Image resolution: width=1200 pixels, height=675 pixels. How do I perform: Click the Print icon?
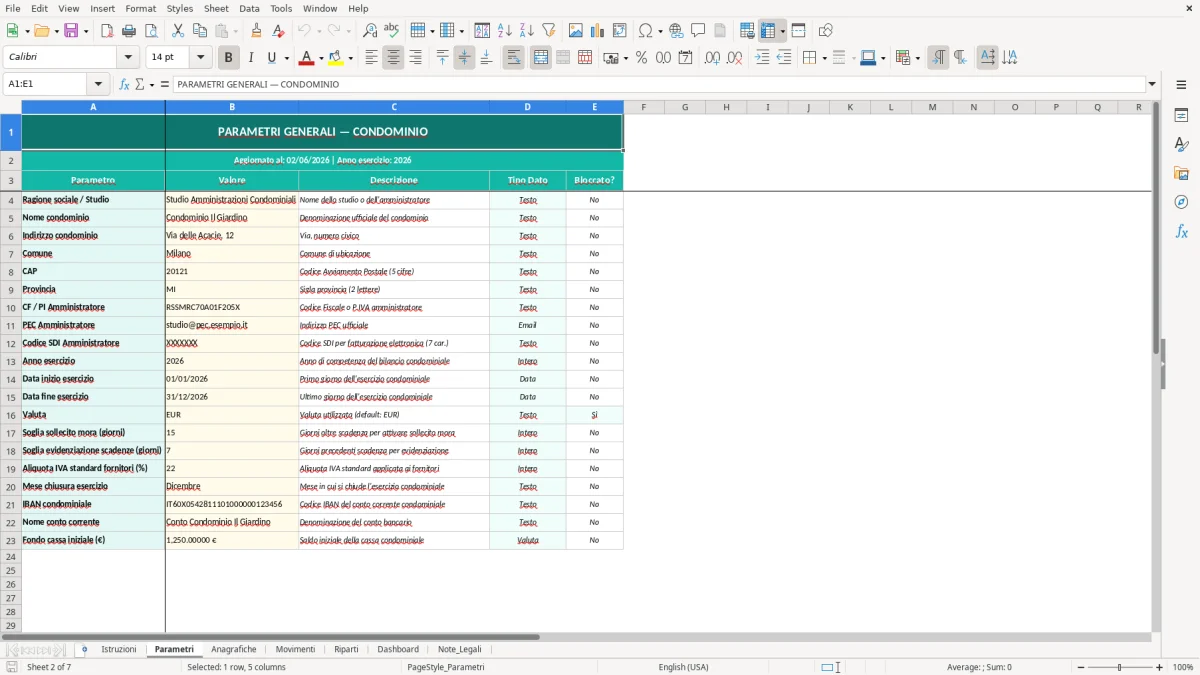pyautogui.click(x=129, y=31)
